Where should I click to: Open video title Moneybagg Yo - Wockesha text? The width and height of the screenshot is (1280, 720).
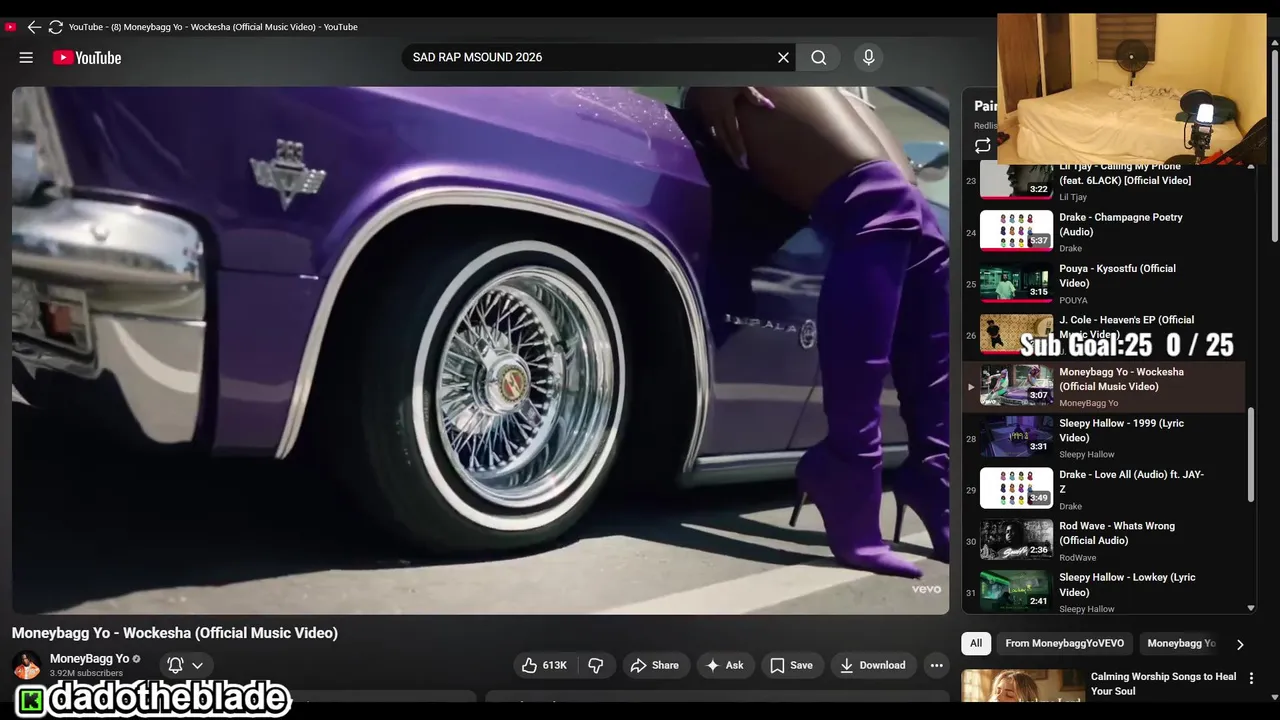(x=175, y=633)
